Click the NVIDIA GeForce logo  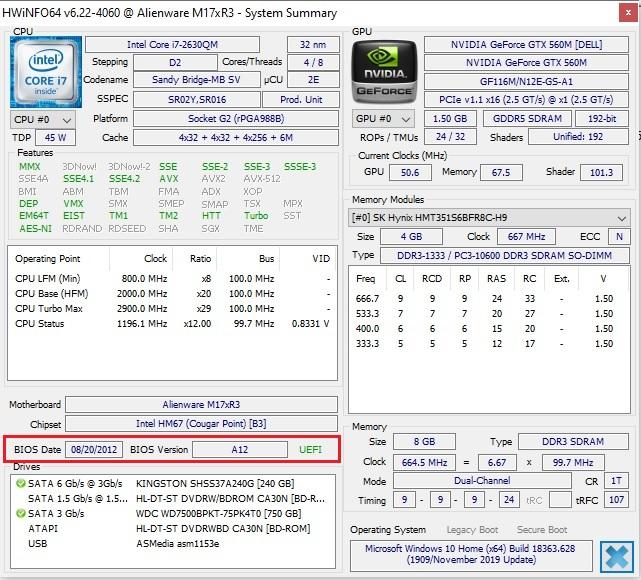click(x=384, y=72)
